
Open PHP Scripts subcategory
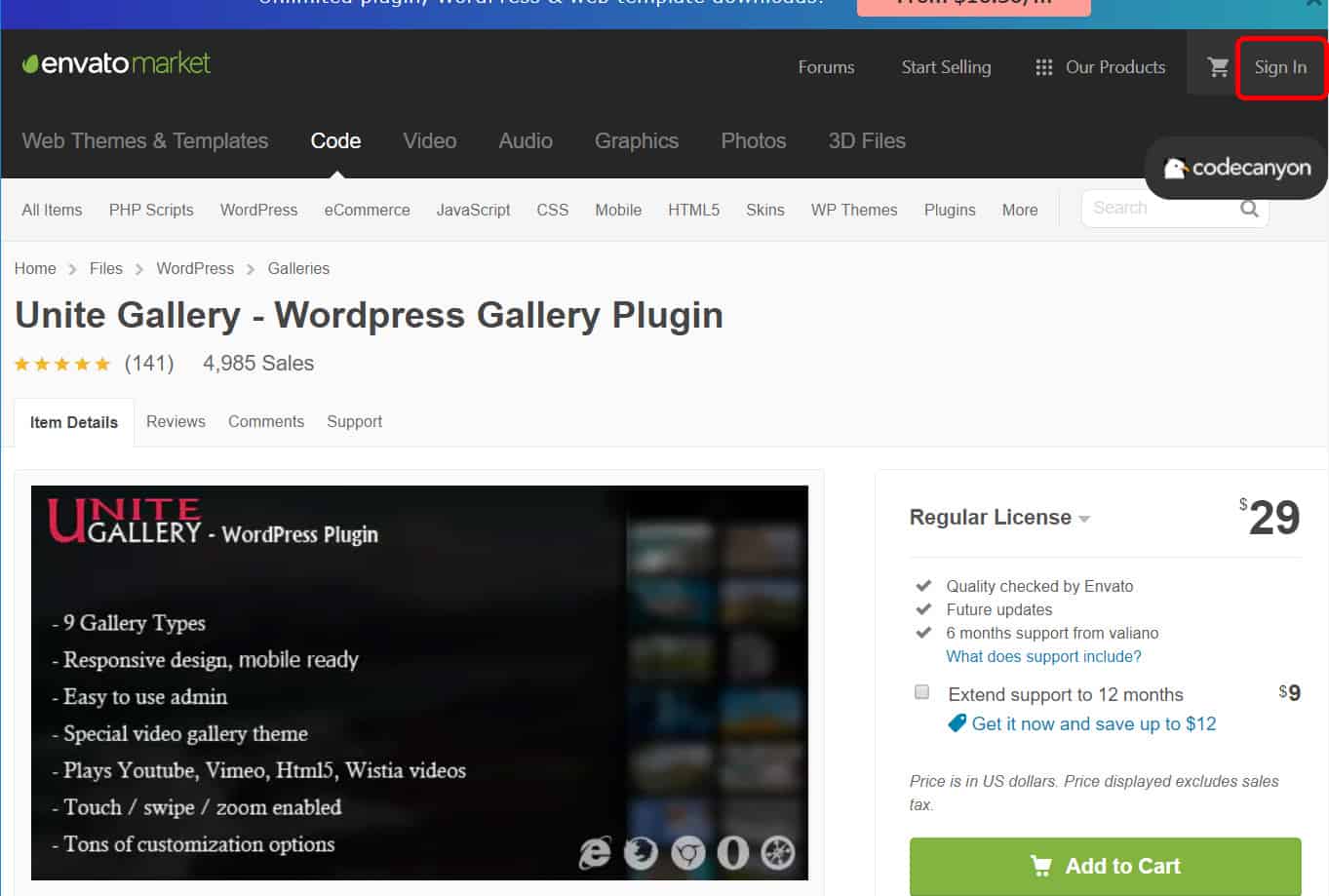[151, 210]
